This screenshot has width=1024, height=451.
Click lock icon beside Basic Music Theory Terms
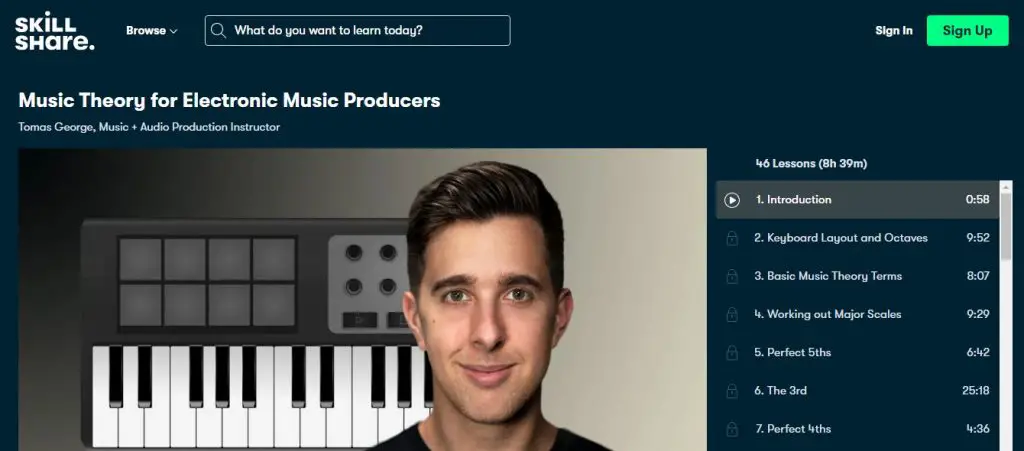pyautogui.click(x=732, y=276)
